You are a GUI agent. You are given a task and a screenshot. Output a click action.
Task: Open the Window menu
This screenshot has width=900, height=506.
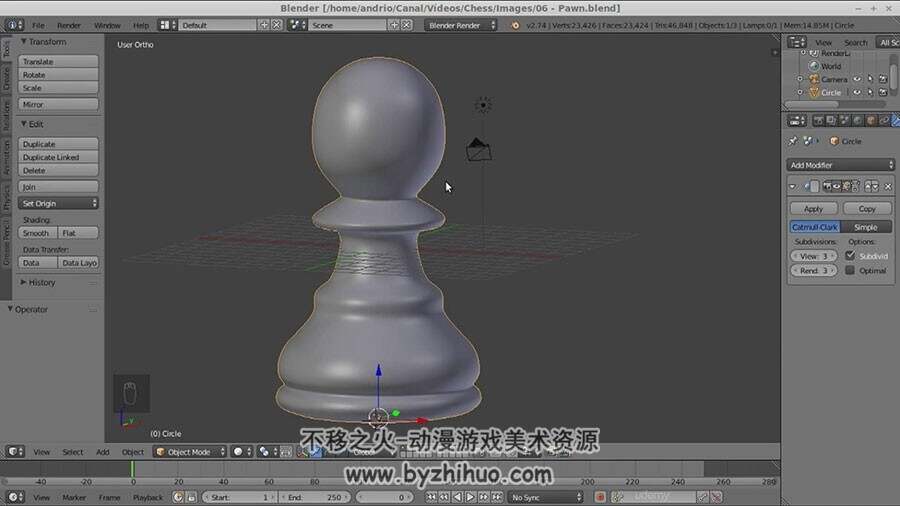tap(107, 25)
